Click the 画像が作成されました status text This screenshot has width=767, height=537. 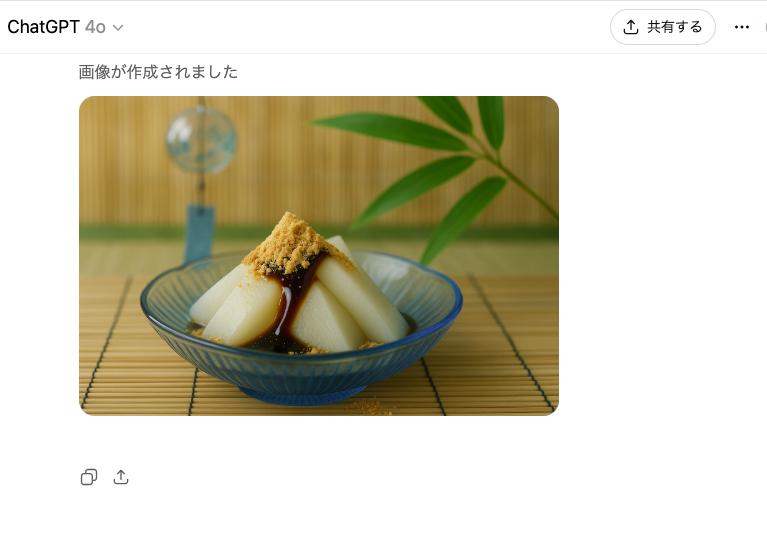point(158,72)
